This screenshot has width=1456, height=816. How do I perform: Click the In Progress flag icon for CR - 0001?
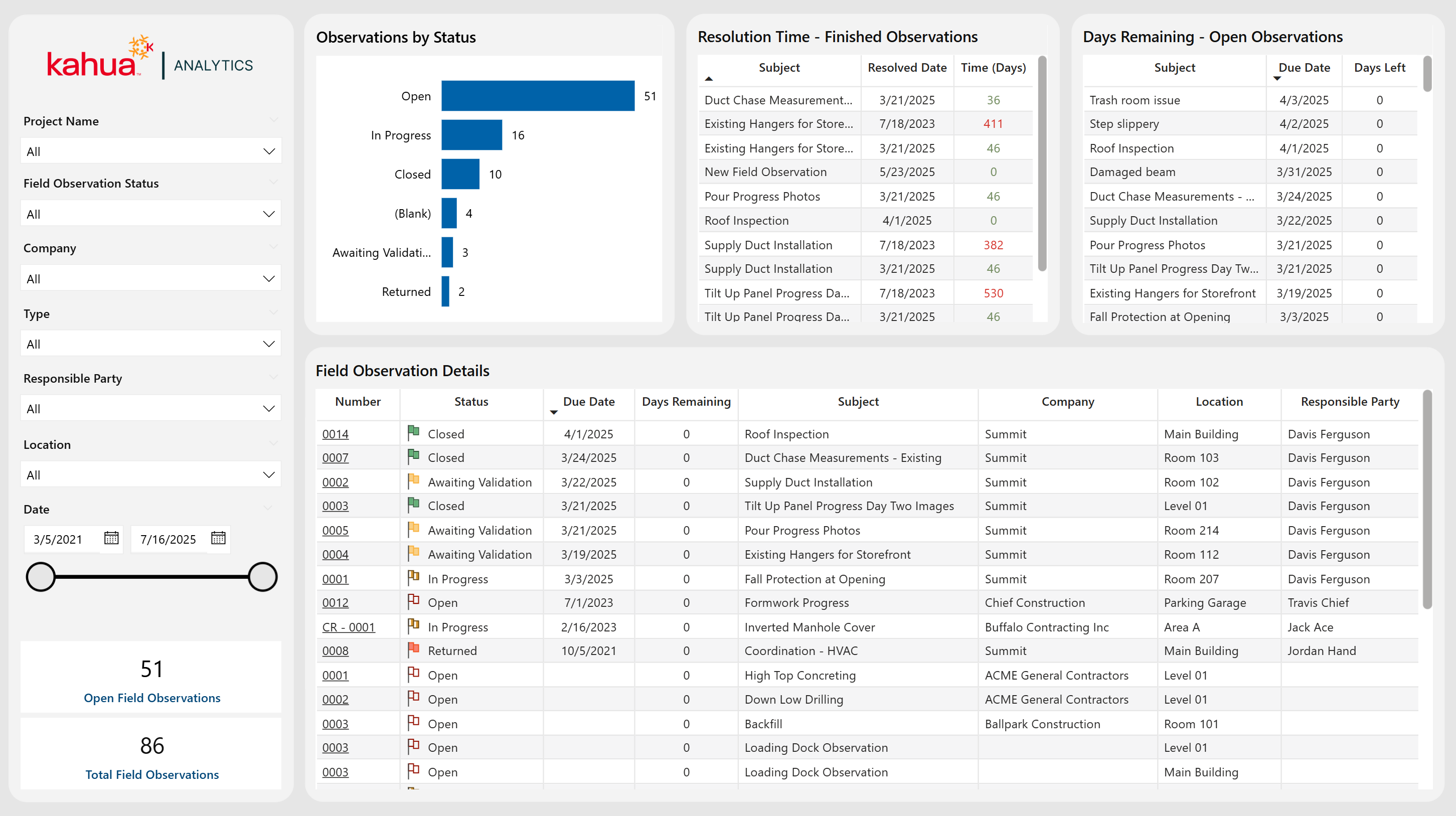point(413,625)
